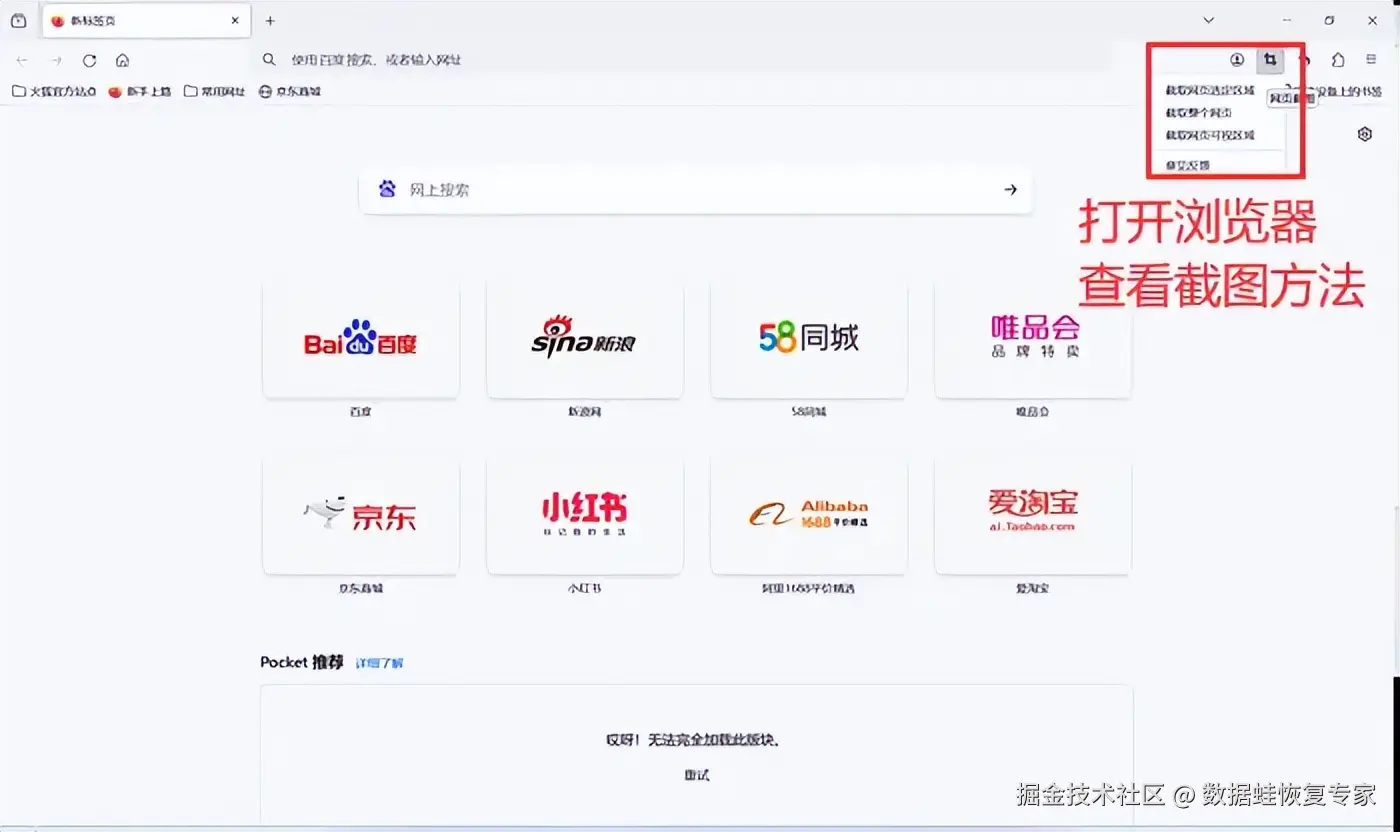Go to the home page icon
The image size is (1400, 832).
(122, 60)
